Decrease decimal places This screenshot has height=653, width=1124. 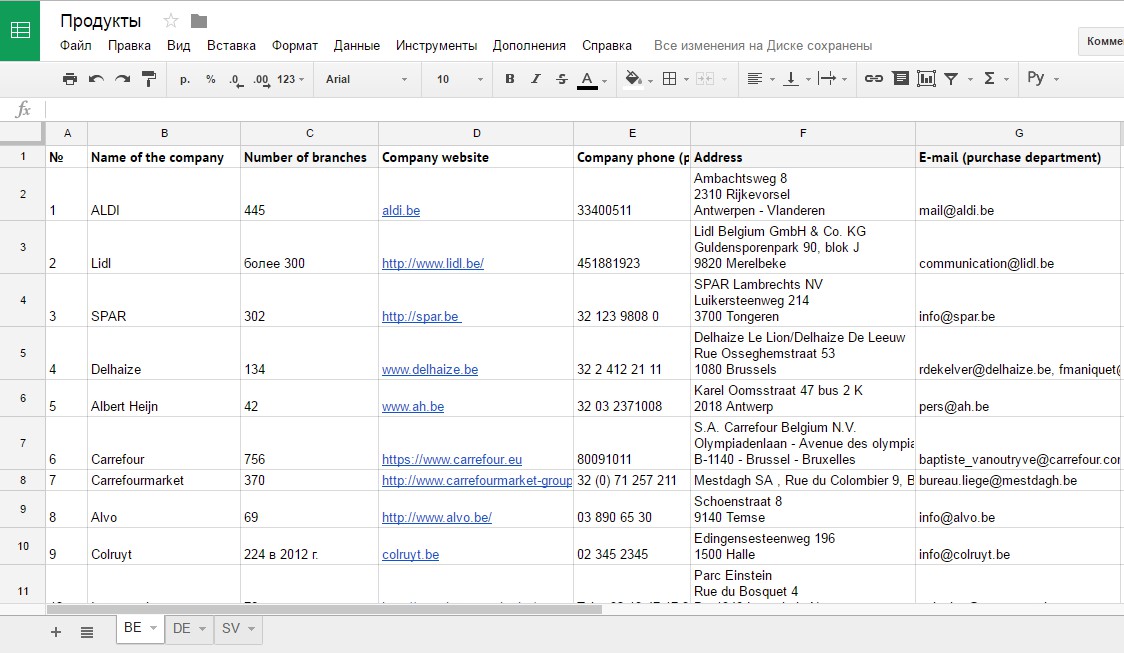(236, 80)
